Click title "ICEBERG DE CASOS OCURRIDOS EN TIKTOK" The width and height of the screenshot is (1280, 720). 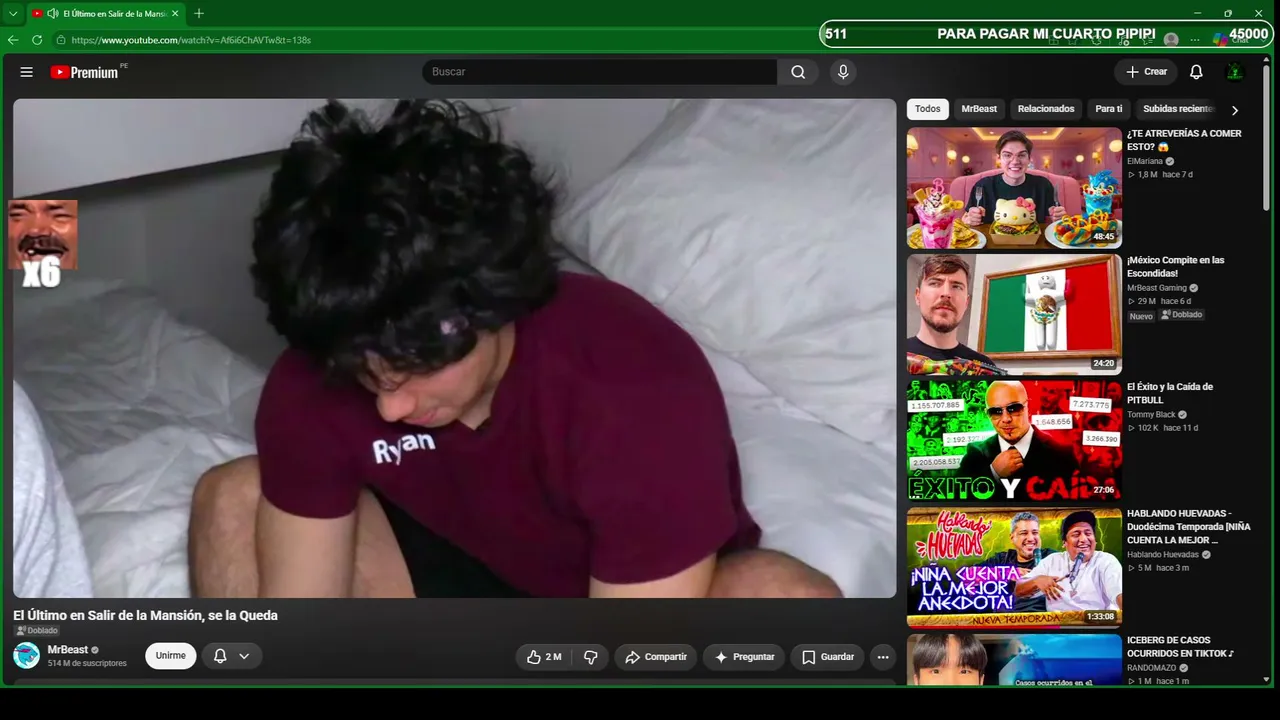point(1181,647)
